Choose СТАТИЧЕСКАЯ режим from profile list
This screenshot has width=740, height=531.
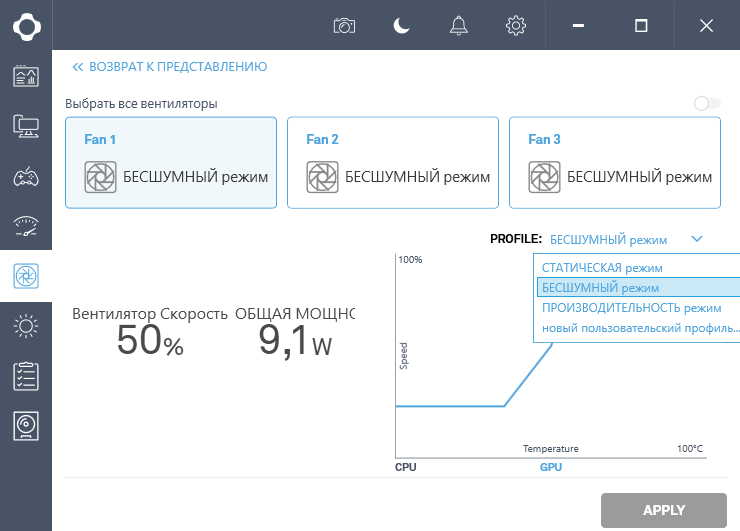click(602, 268)
